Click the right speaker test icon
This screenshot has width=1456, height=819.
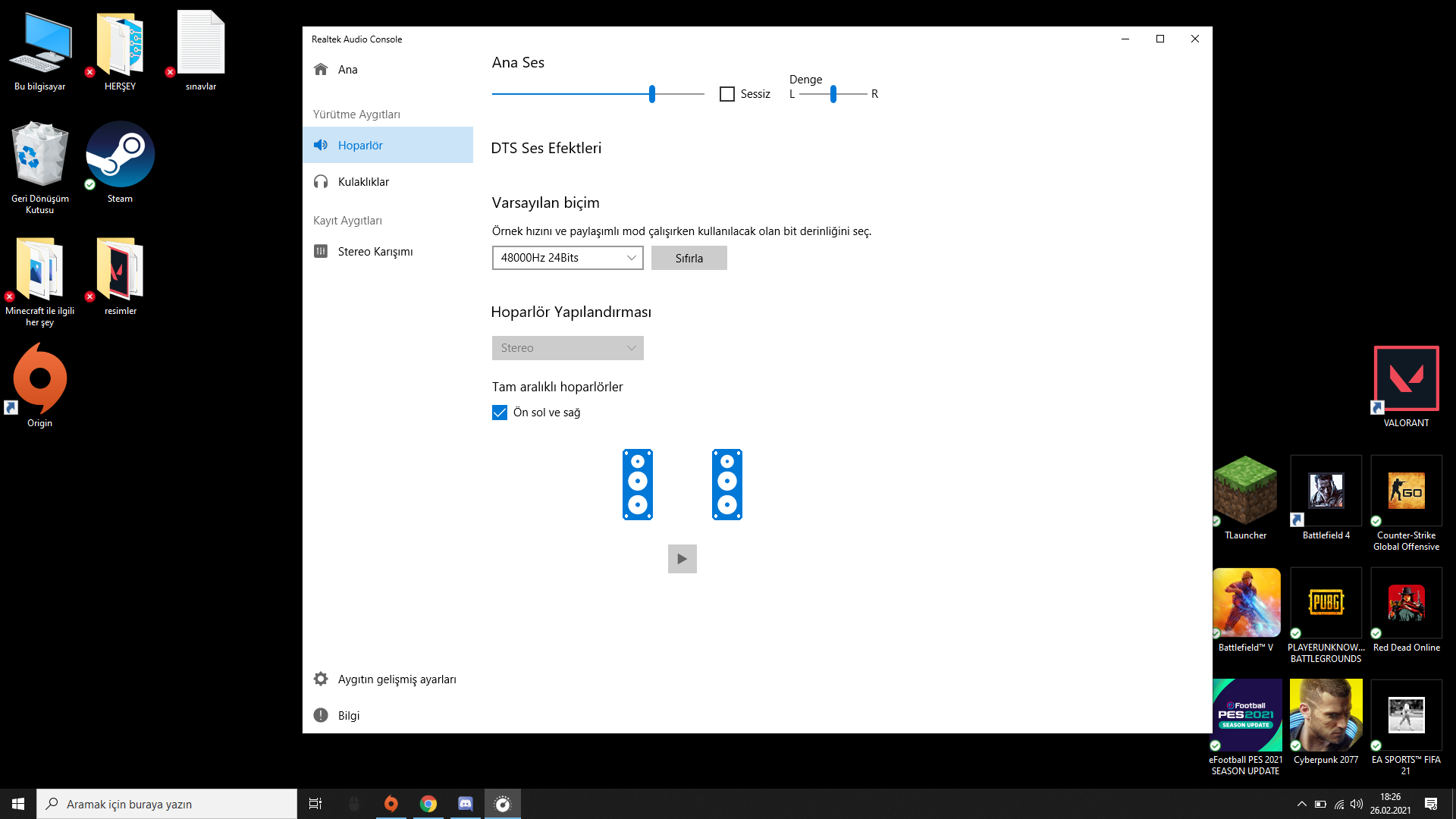(726, 485)
